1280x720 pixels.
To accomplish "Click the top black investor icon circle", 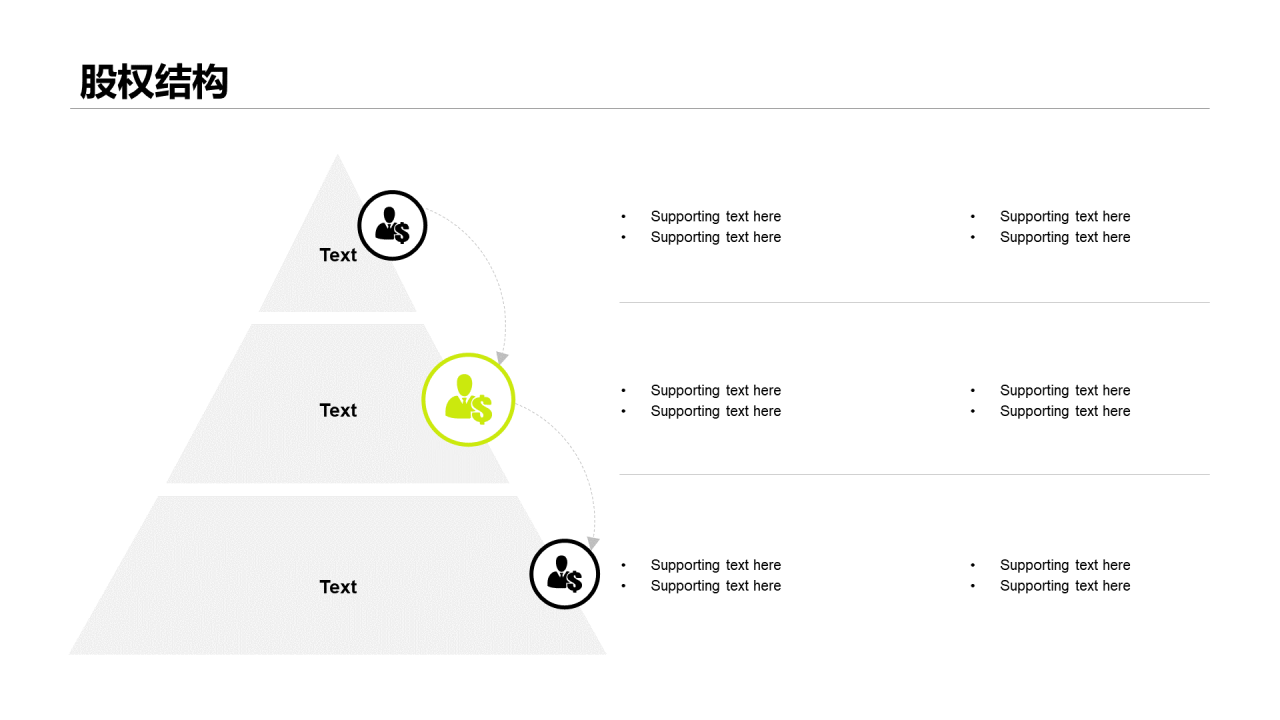I will coord(392,226).
